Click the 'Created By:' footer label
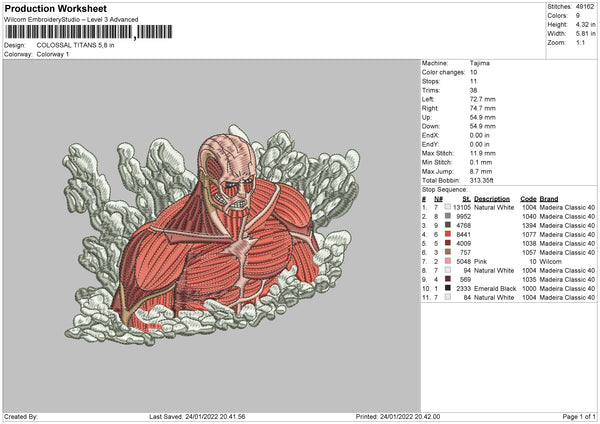 coord(21,417)
